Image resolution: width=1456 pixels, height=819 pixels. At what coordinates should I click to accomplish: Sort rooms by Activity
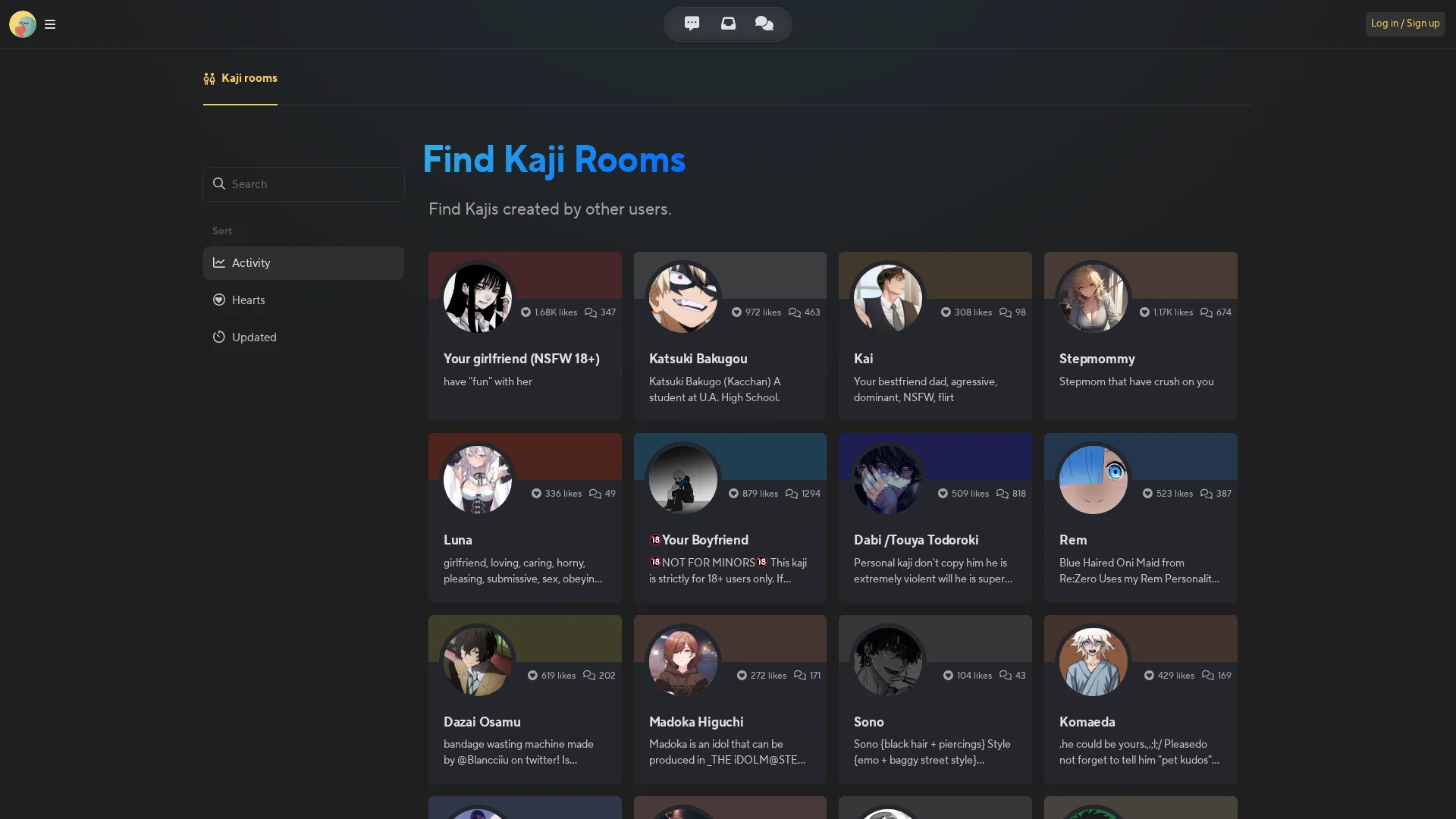(303, 263)
